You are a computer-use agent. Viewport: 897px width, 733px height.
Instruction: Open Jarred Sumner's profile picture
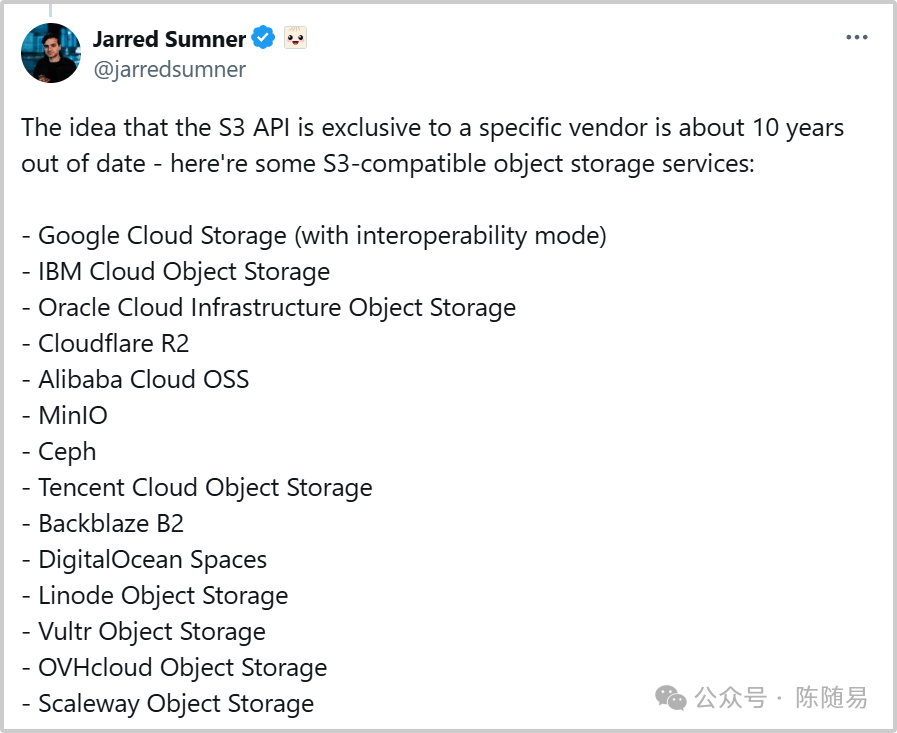pyautogui.click(x=51, y=53)
